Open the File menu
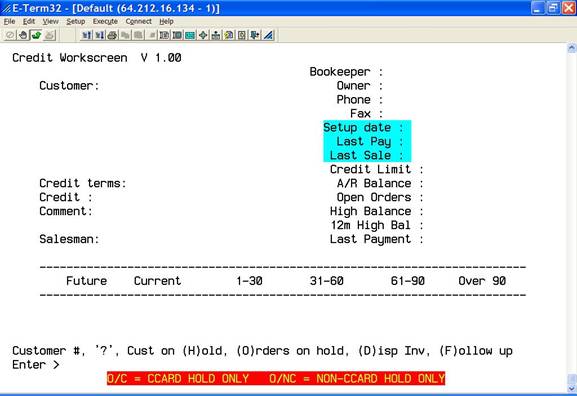 pyautogui.click(x=9, y=21)
